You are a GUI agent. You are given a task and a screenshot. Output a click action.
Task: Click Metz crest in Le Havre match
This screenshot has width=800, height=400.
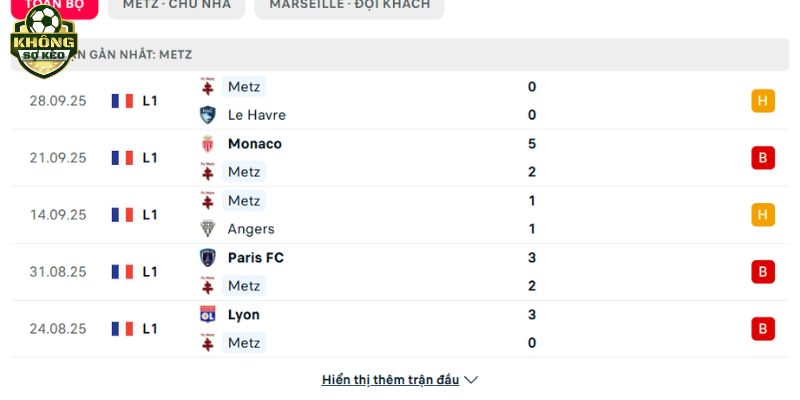[x=208, y=87]
